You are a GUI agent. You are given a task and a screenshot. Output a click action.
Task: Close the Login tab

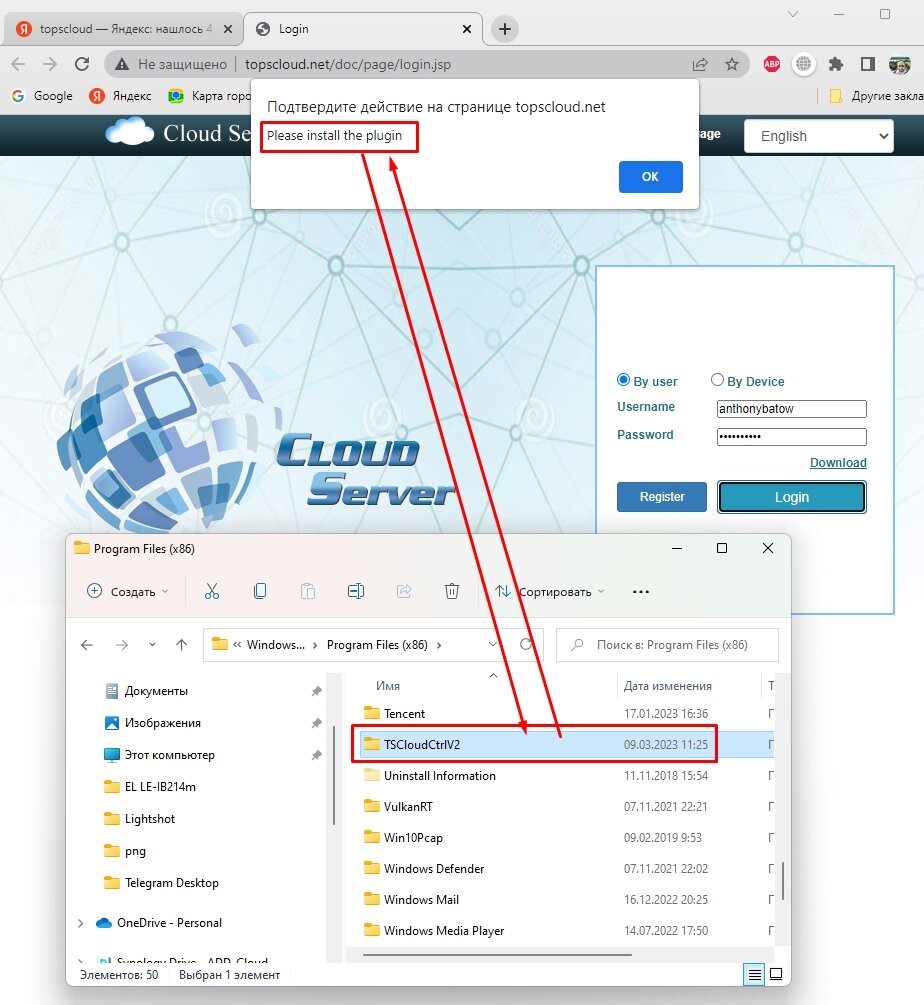[467, 29]
